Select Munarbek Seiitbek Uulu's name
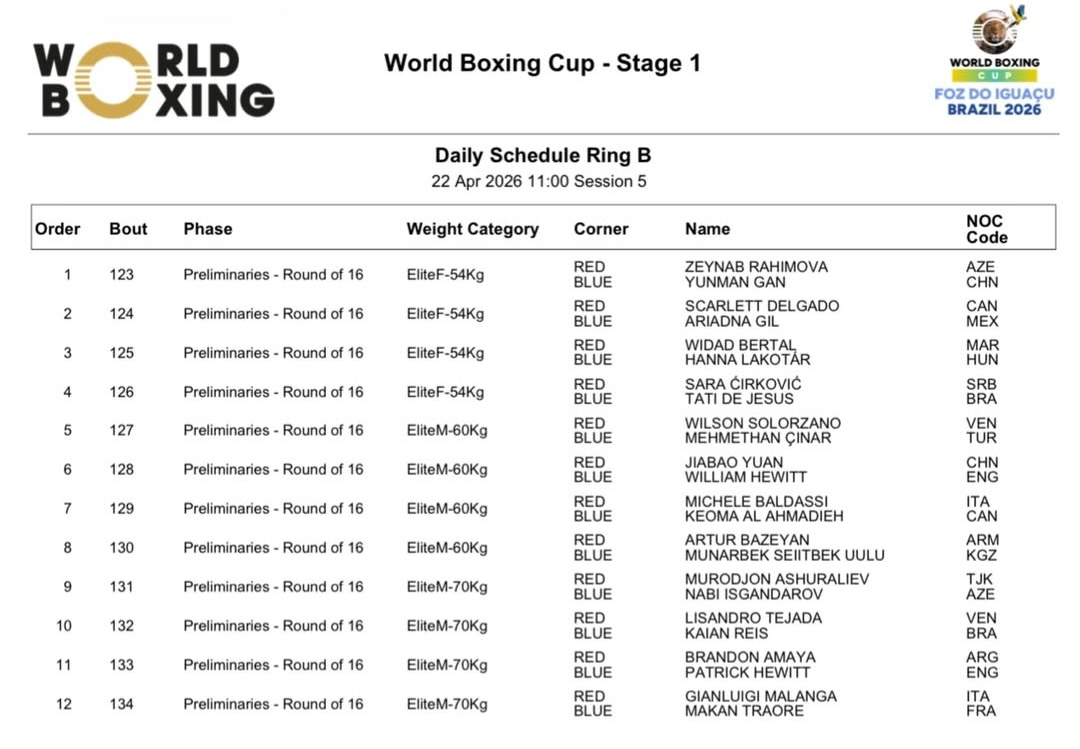Viewport: 1080px width, 749px height. tap(785, 555)
